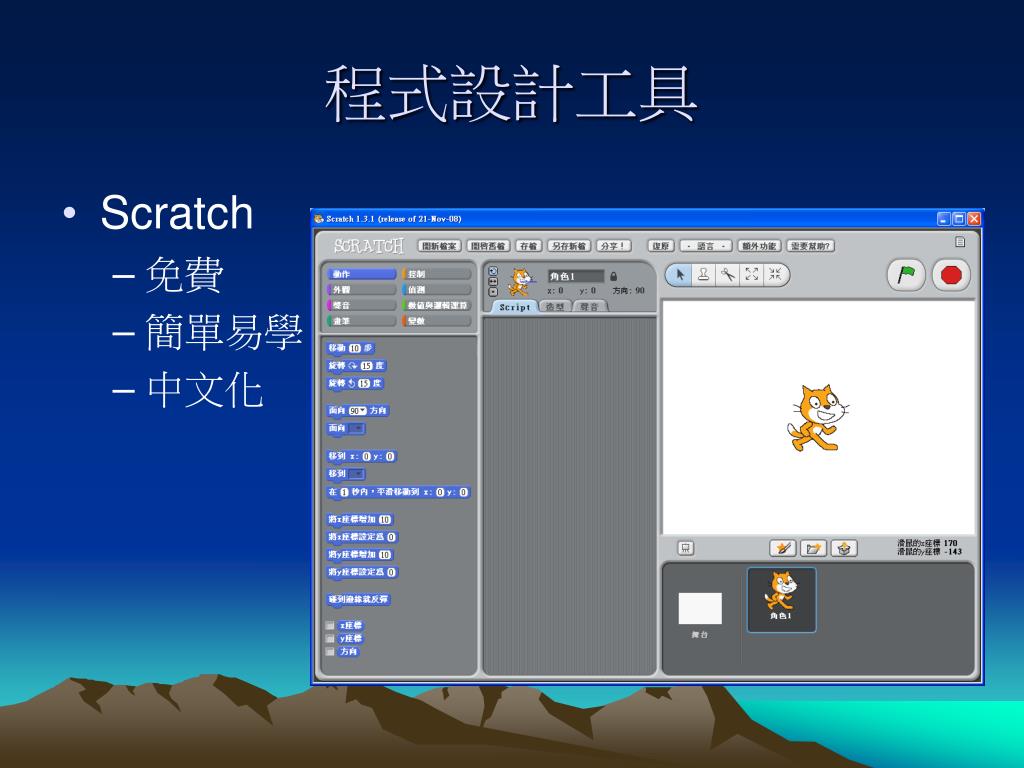The width and height of the screenshot is (1024, 768).
Task: Click the 復原 undo button
Action: [661, 246]
